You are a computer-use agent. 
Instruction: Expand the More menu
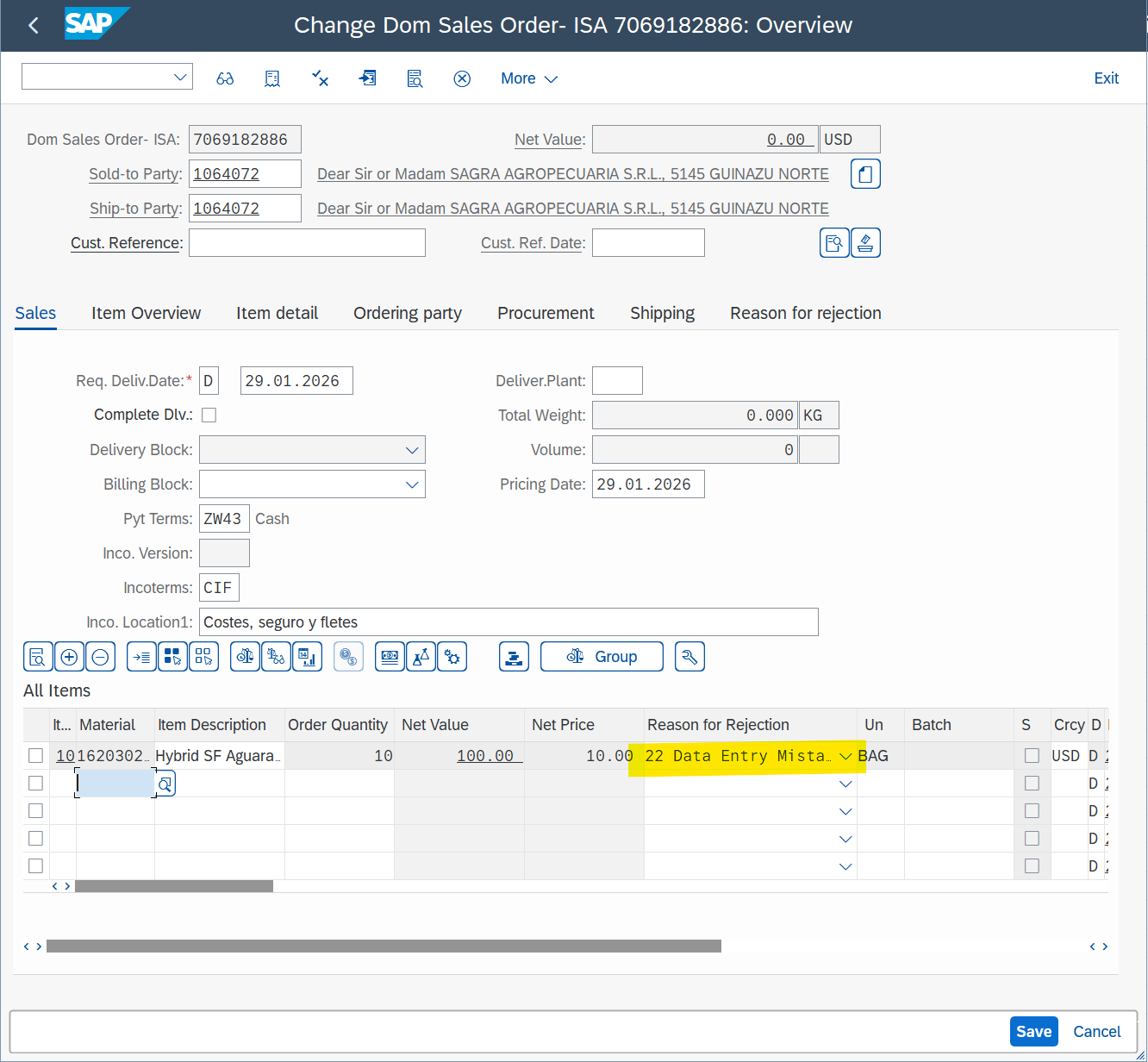(529, 78)
